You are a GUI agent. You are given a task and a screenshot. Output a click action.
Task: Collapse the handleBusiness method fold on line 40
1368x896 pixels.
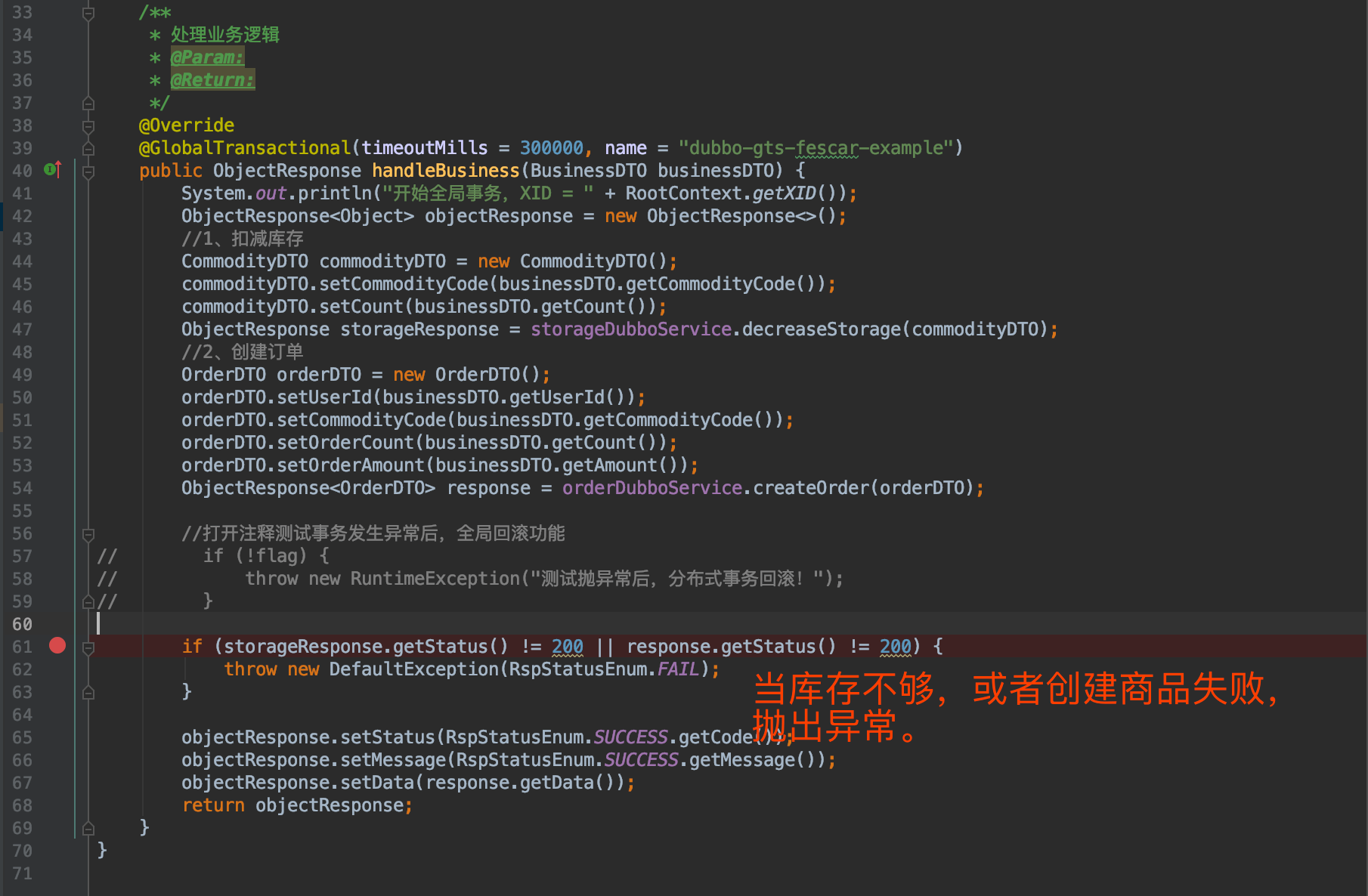[88, 171]
